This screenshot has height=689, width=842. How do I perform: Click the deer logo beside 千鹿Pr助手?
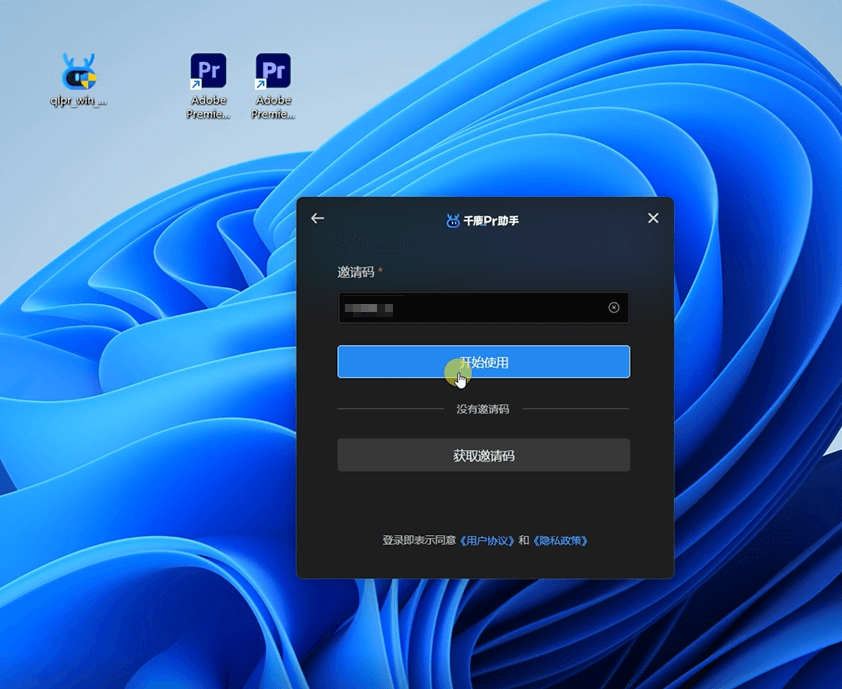(453, 220)
